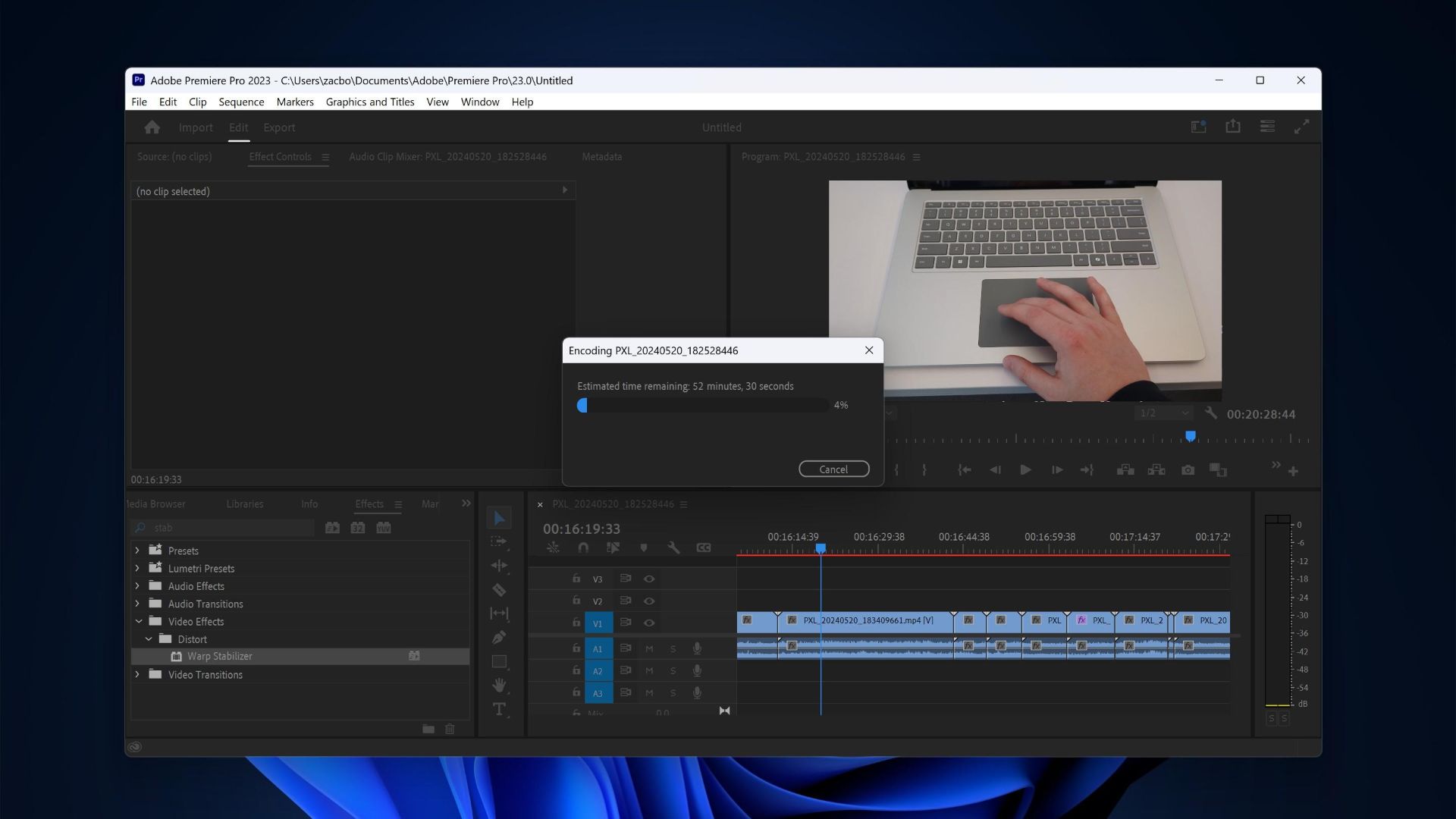
Task: Toggle V2 track visibility eye icon
Action: (648, 601)
